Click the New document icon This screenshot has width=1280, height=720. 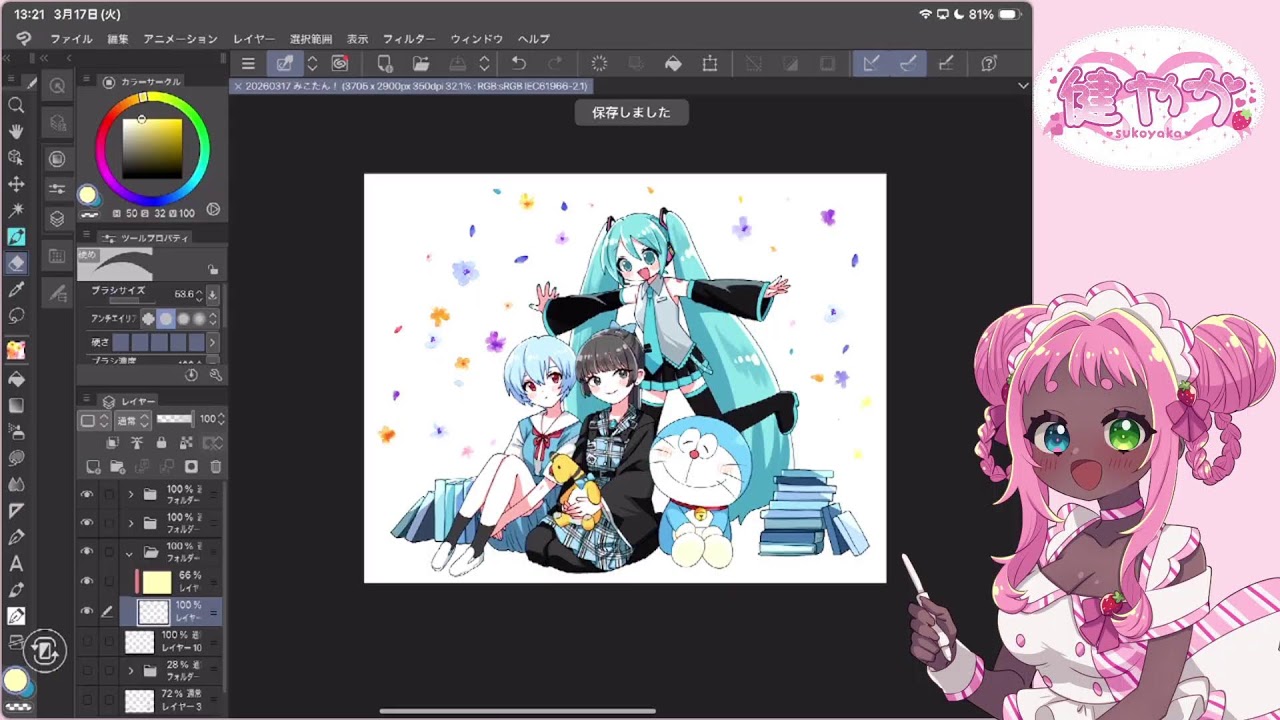point(384,63)
